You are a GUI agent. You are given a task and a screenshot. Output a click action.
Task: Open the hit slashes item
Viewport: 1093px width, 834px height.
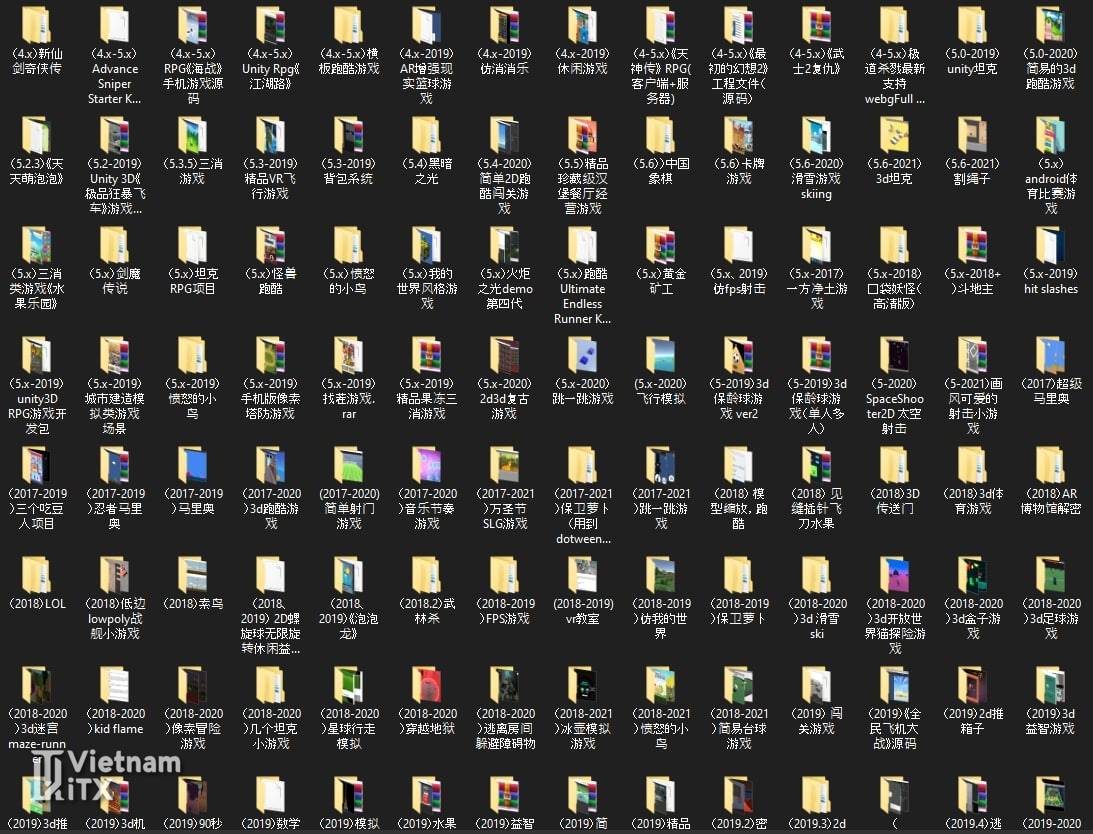pos(1050,246)
